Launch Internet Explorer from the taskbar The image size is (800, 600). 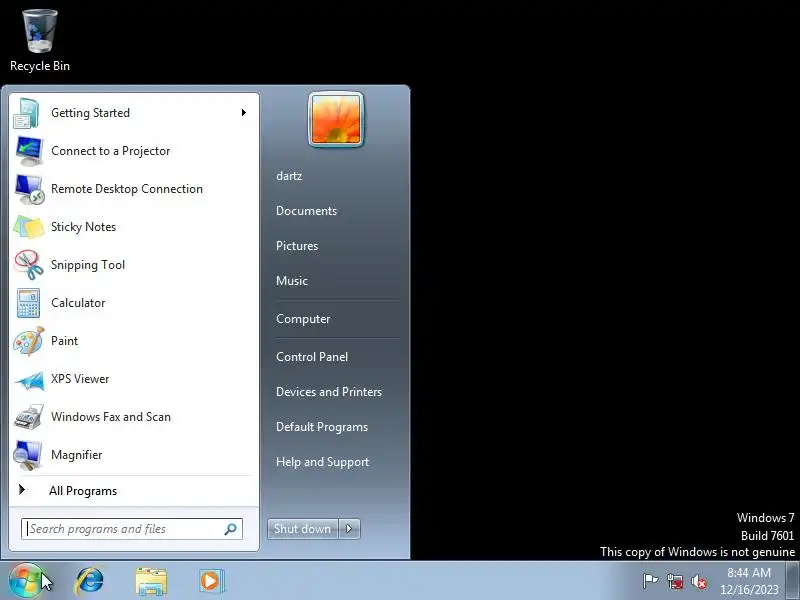click(x=90, y=581)
